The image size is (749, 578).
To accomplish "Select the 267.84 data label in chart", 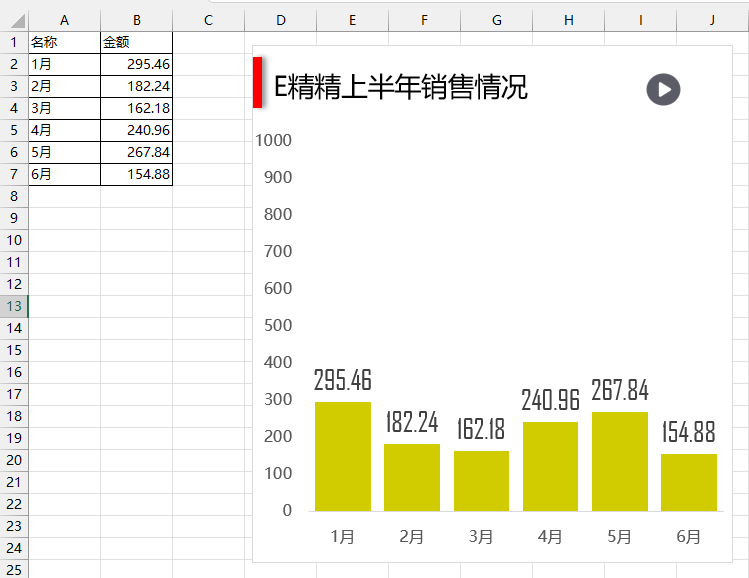I will (x=619, y=390).
